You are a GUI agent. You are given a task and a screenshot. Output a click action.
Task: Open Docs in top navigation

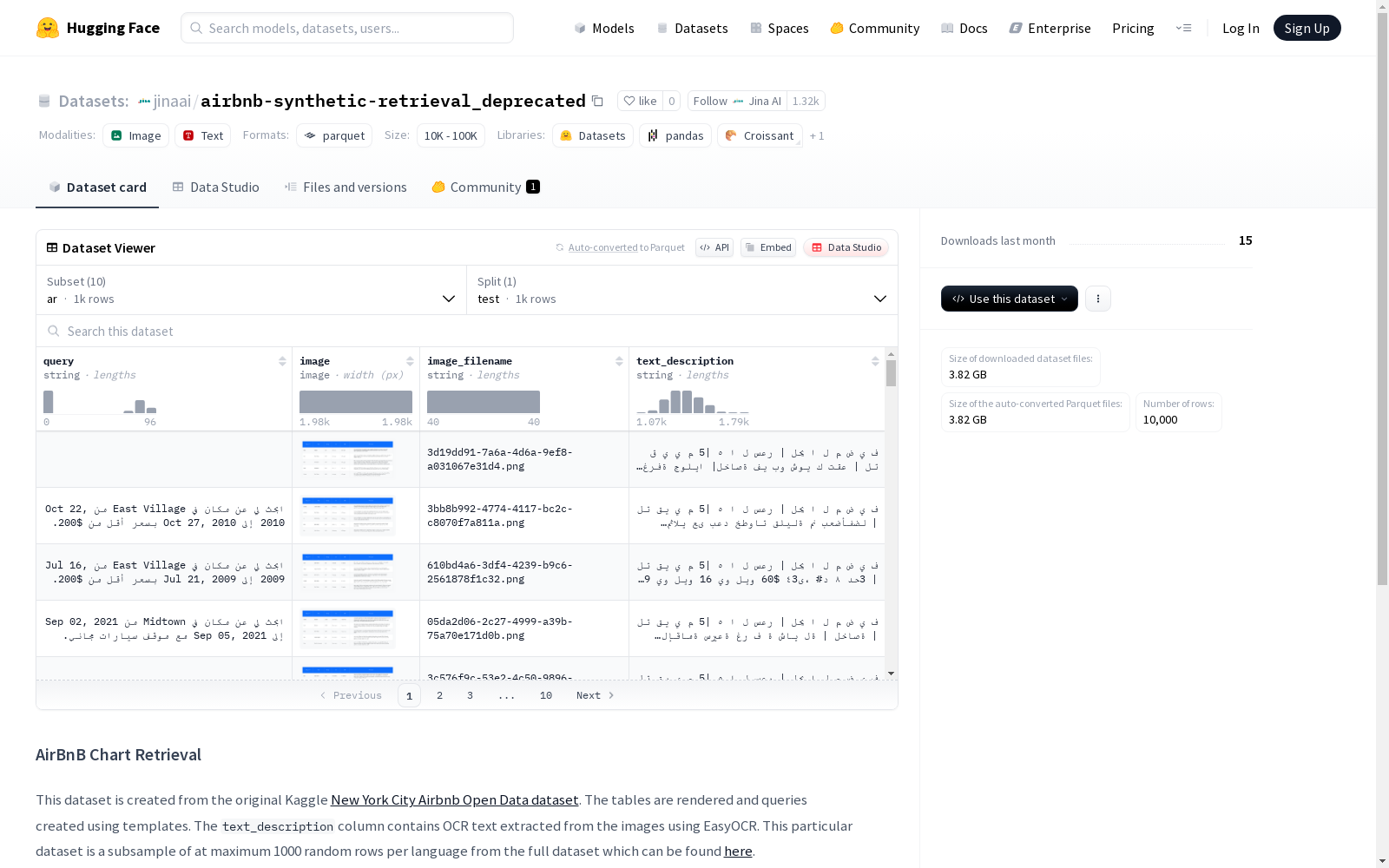964,28
